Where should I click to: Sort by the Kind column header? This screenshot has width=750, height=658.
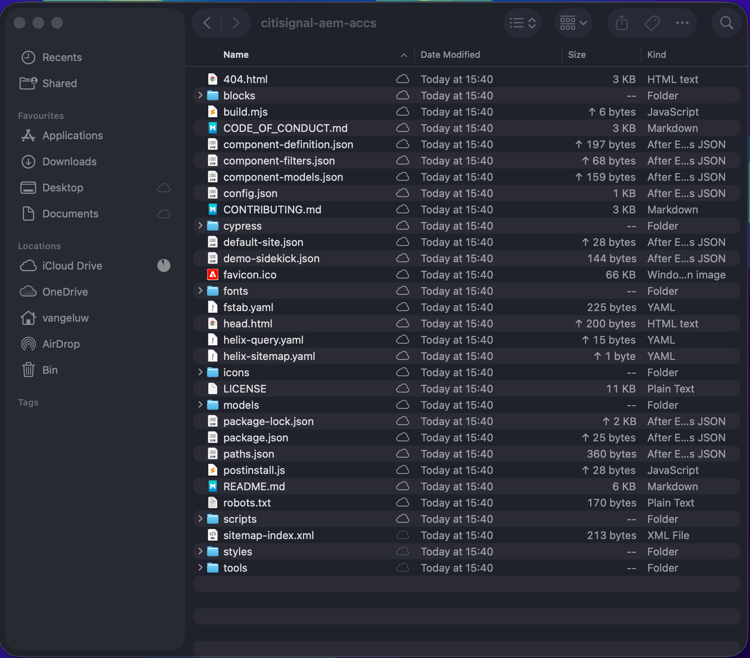656,55
